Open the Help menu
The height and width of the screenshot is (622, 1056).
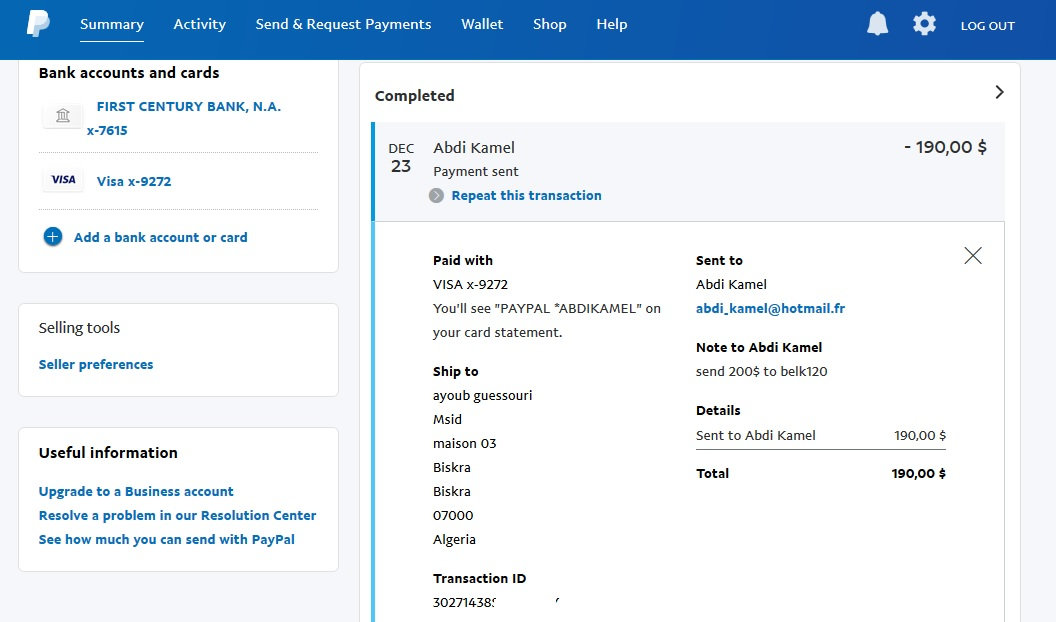(611, 24)
